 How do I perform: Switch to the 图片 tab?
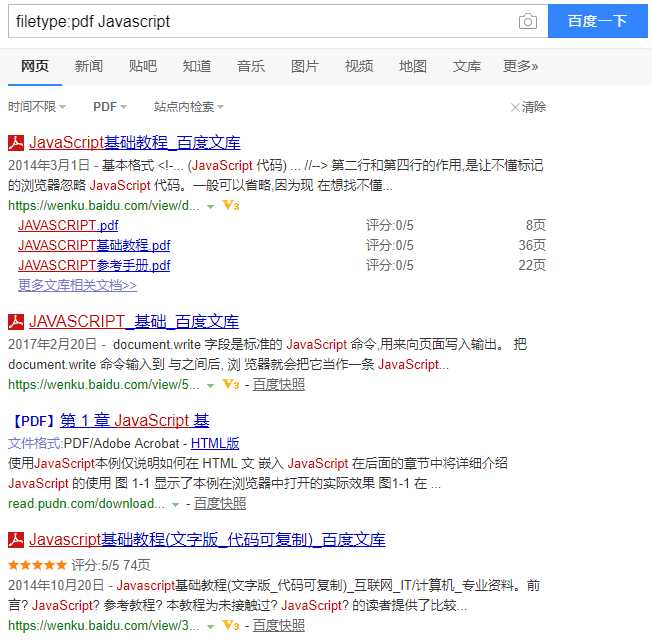[x=305, y=66]
